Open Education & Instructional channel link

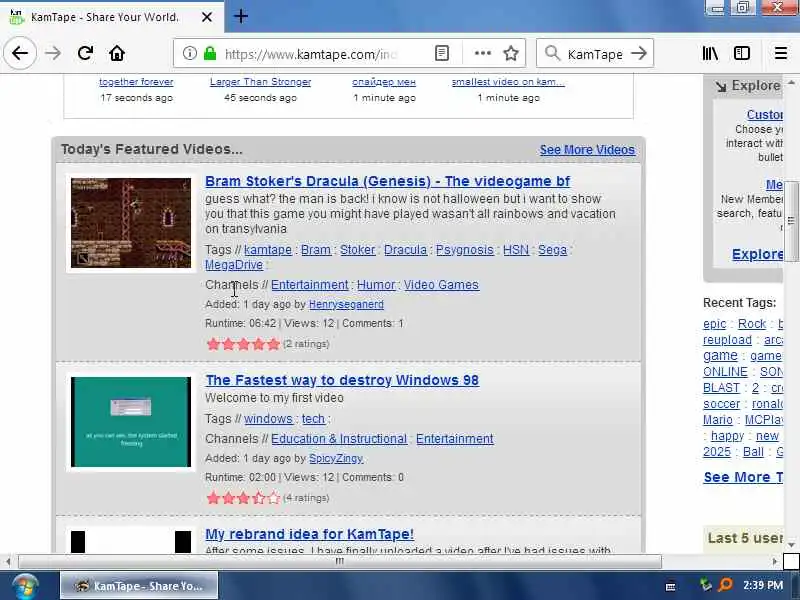click(339, 439)
